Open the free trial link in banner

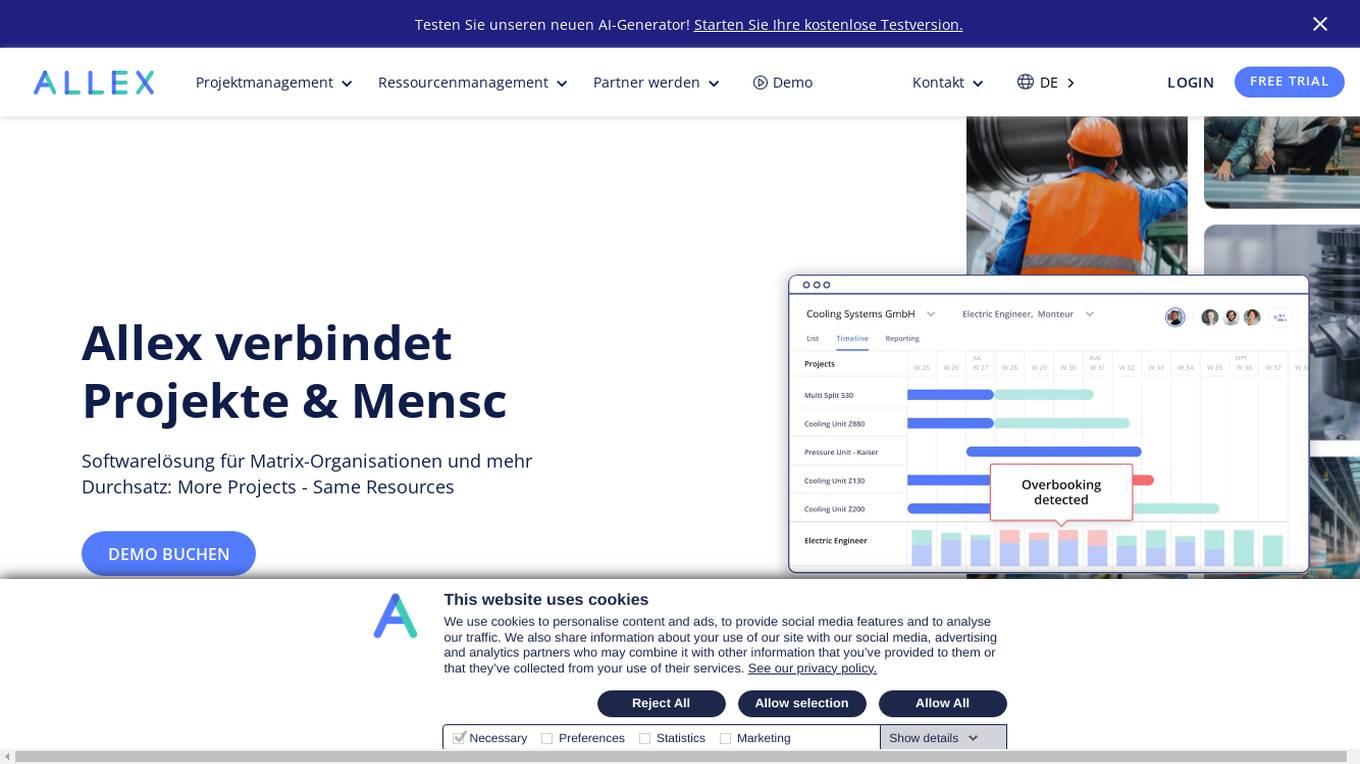tap(828, 24)
